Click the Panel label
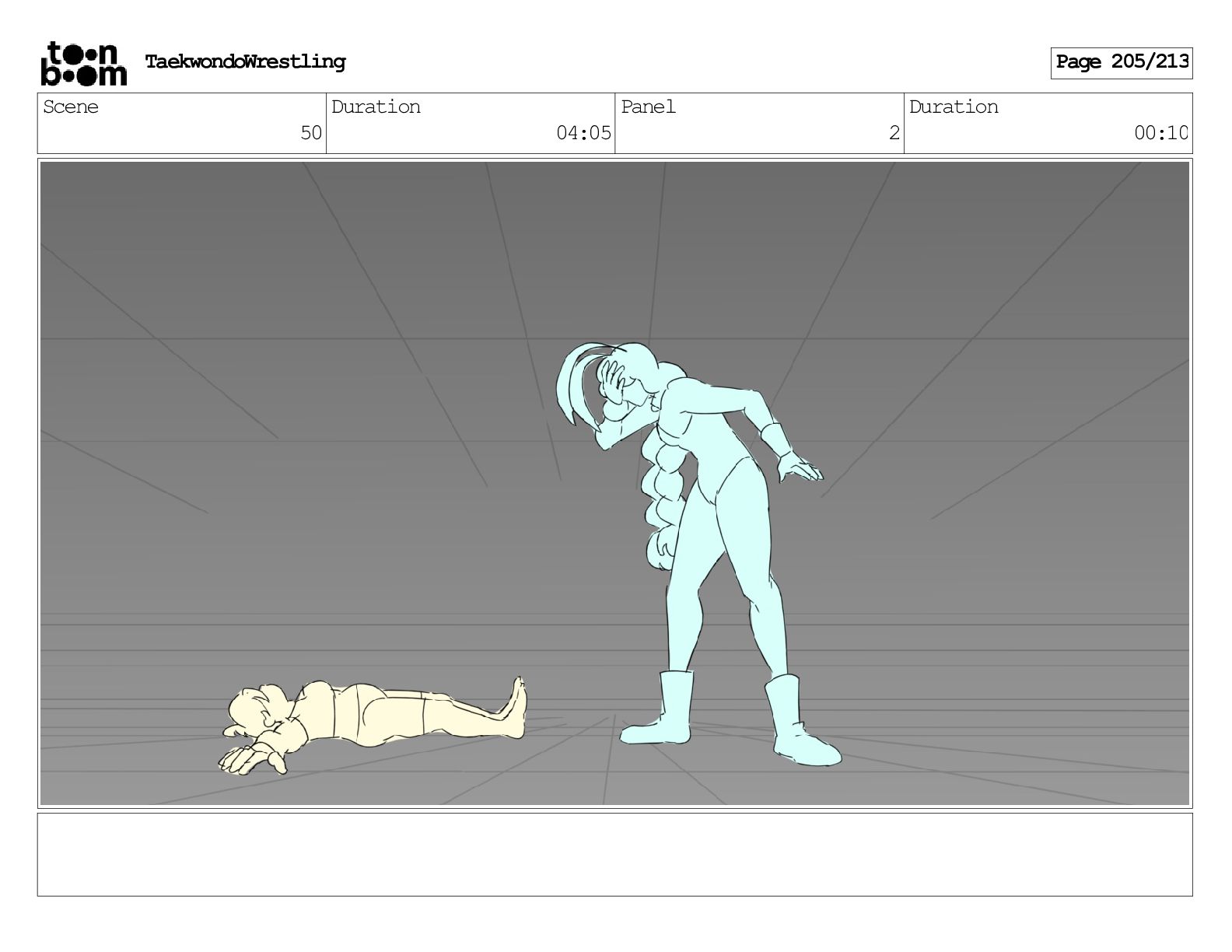This screenshot has height=952, width=1232. (x=648, y=107)
